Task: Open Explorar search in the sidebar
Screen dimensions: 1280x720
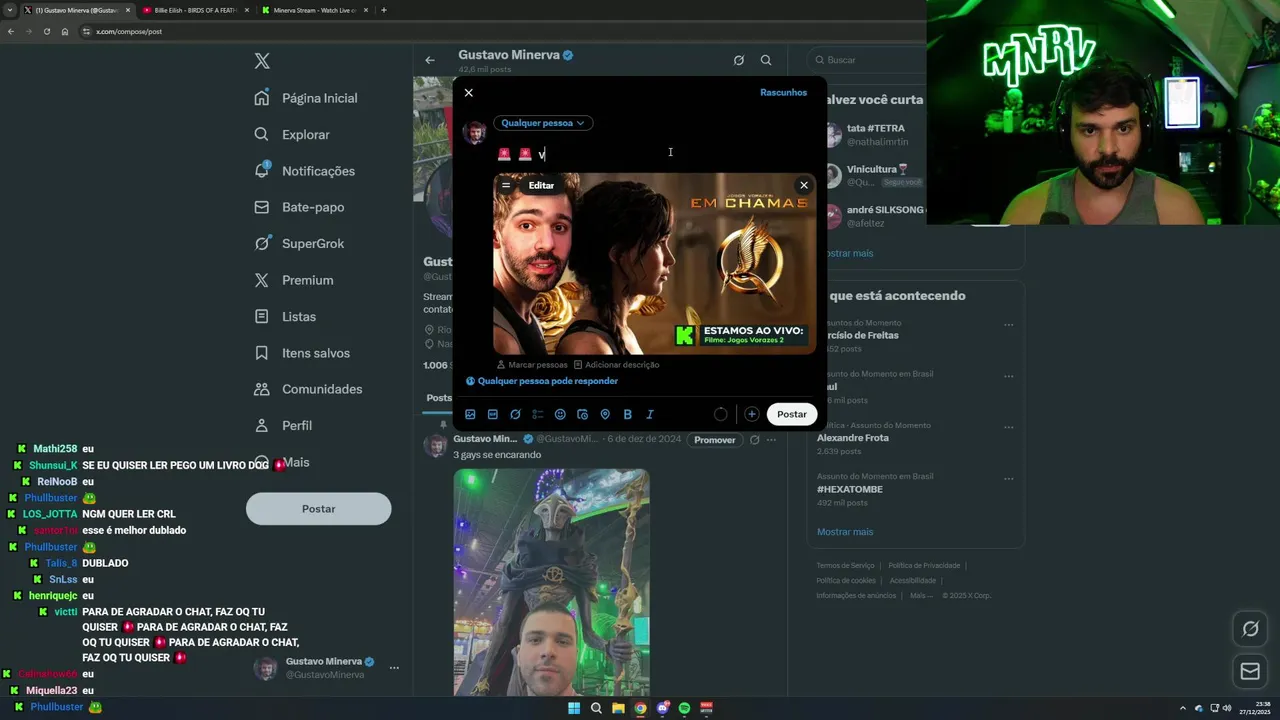Action: coord(262,134)
